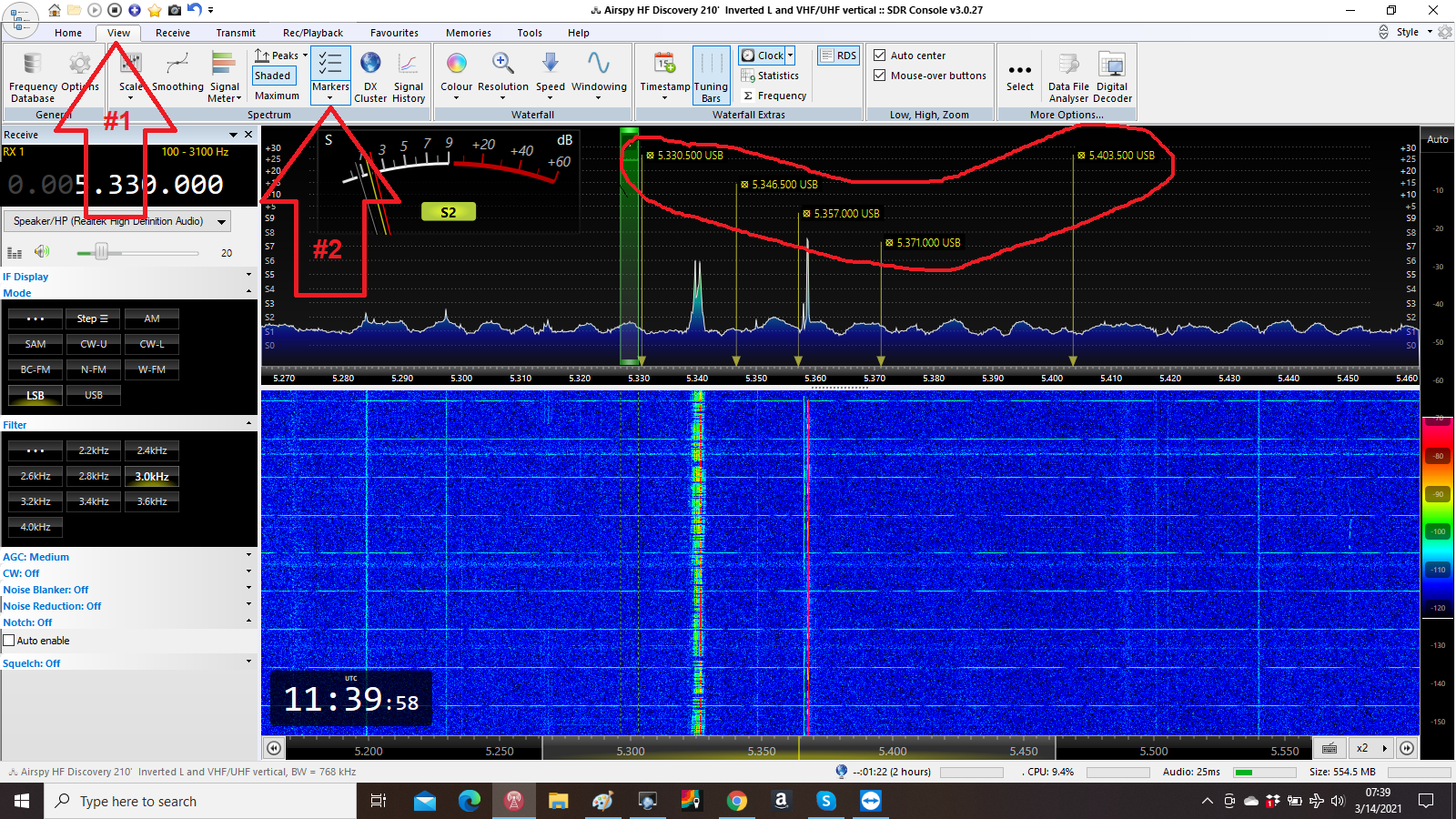The height and width of the screenshot is (819, 1456).
Task: Click the Frequency Database icon
Action: pos(33,66)
